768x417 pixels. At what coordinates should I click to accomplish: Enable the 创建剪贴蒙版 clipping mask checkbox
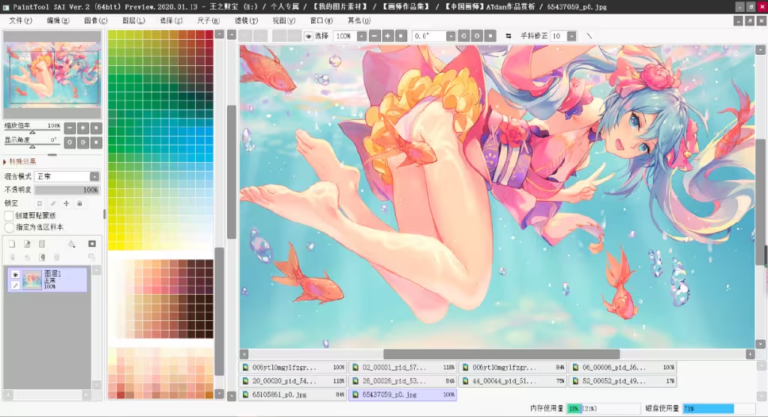9,215
